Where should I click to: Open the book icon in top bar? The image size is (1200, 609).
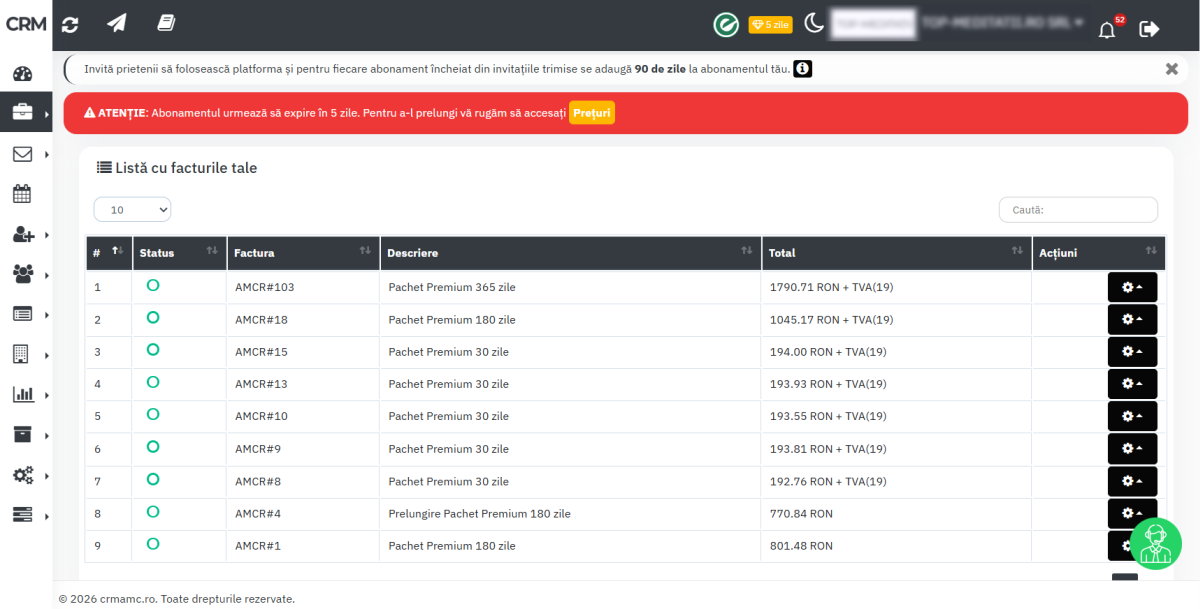166,24
